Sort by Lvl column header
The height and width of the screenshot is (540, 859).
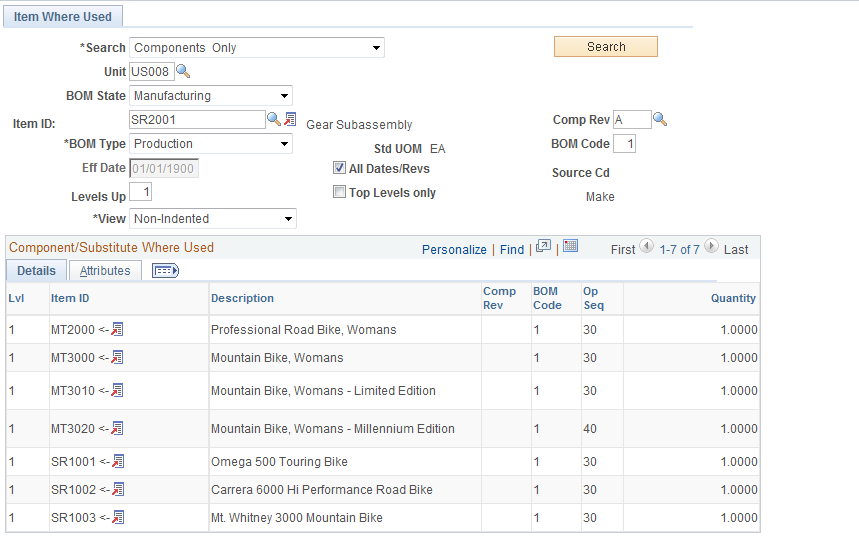[x=16, y=298]
